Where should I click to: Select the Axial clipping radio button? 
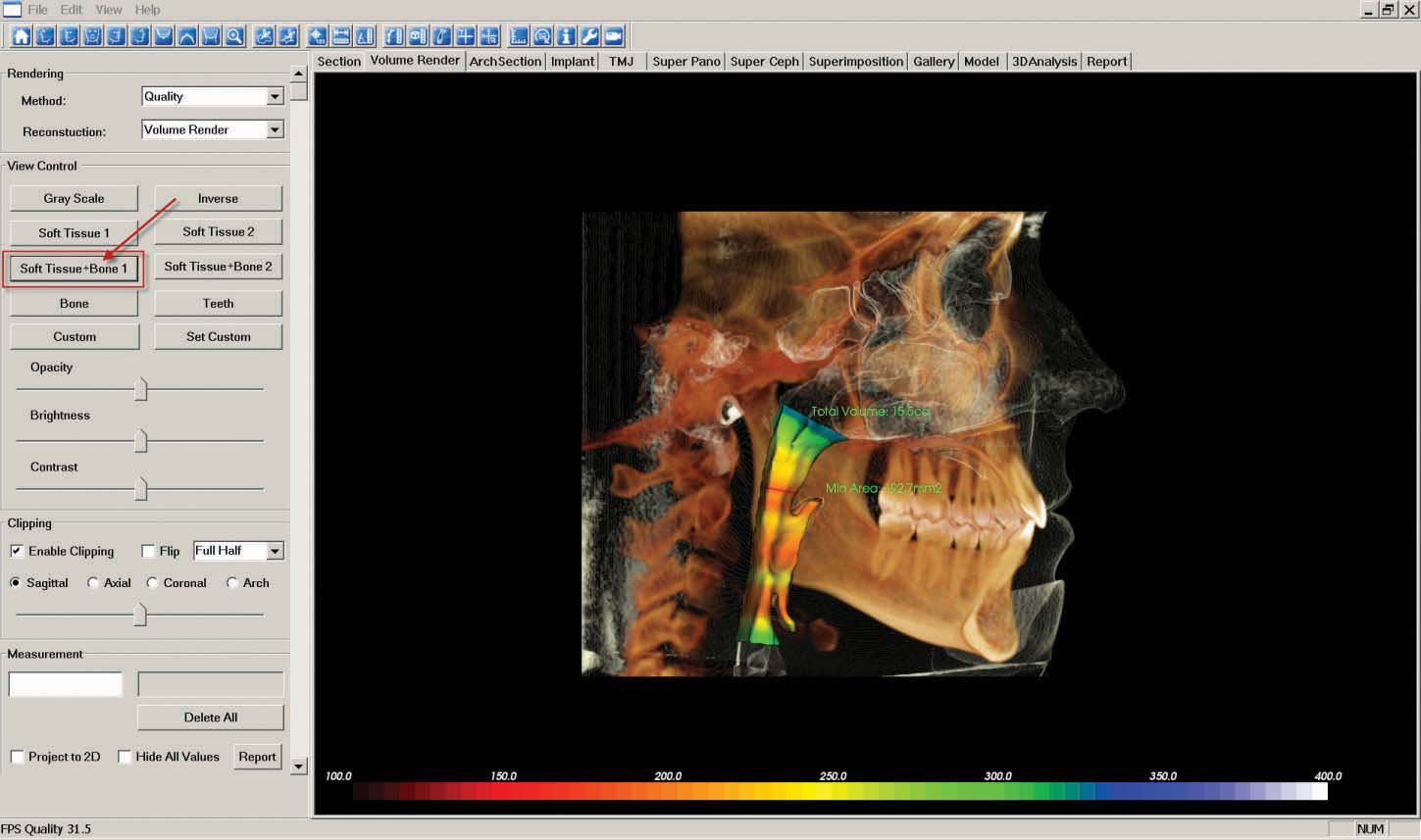(x=93, y=582)
